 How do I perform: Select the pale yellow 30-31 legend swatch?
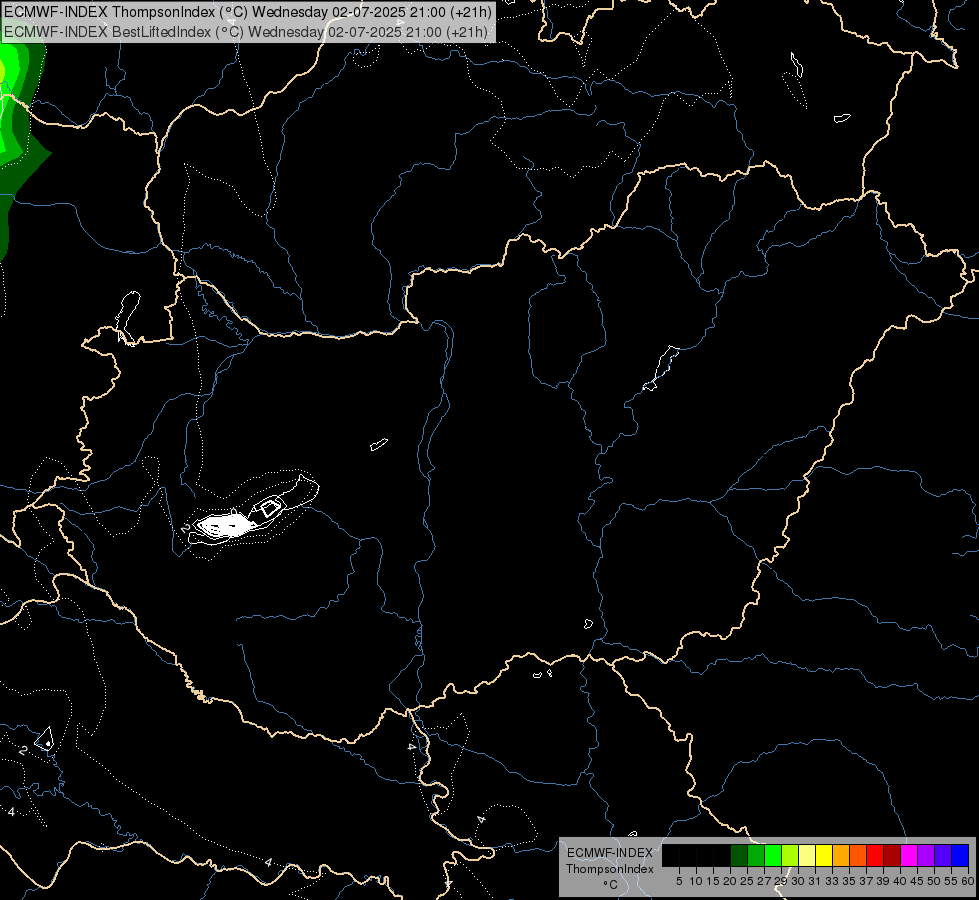(x=807, y=855)
